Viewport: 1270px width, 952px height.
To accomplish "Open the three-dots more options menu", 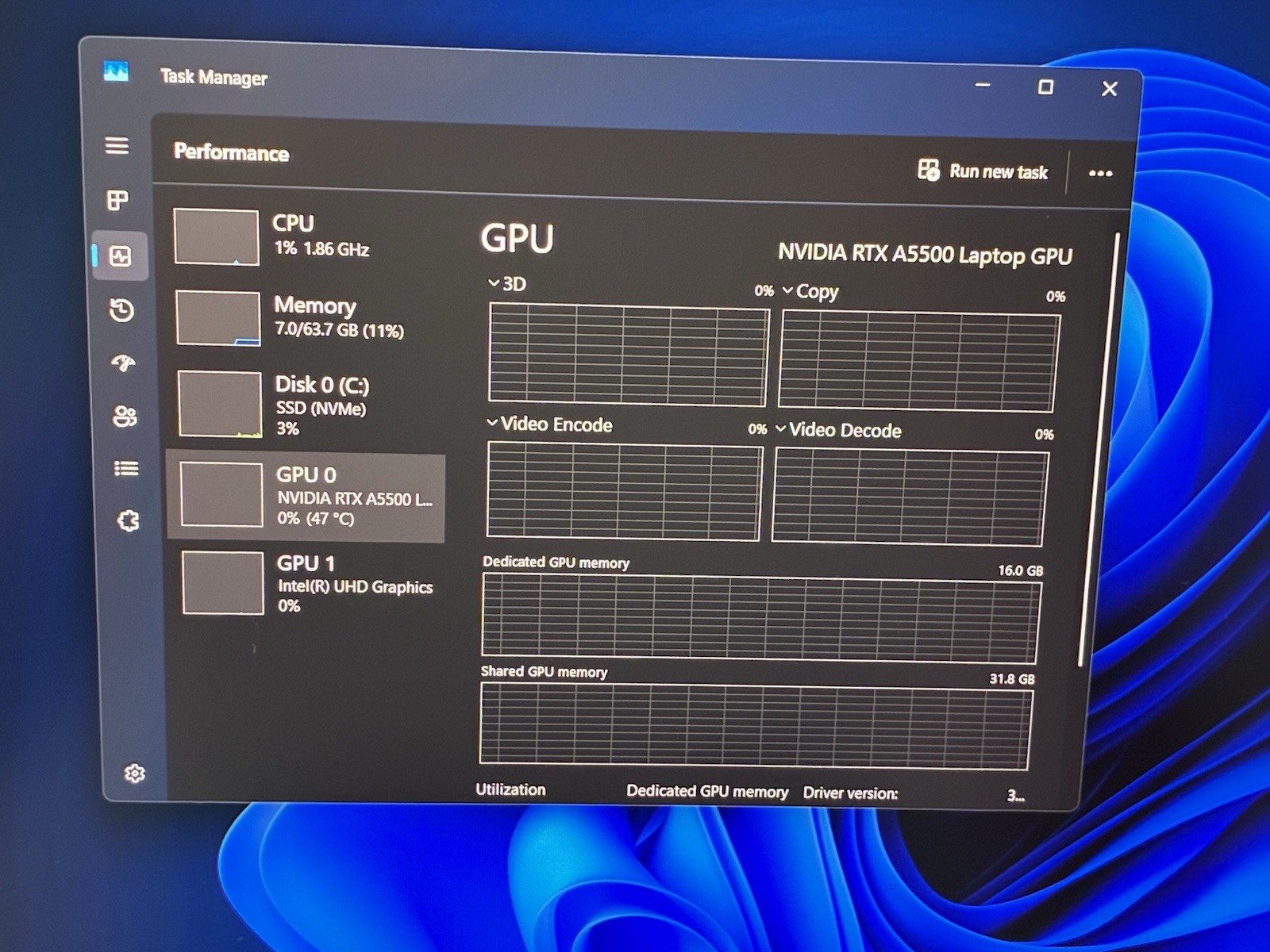I will [1100, 173].
